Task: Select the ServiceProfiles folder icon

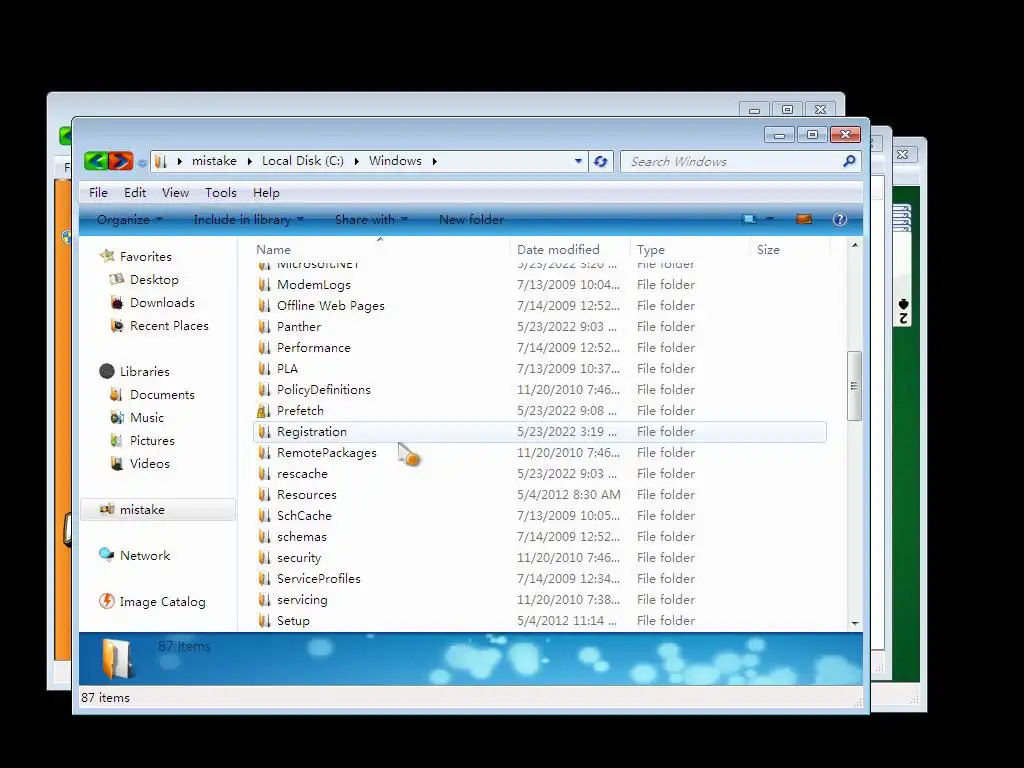Action: 264,579
